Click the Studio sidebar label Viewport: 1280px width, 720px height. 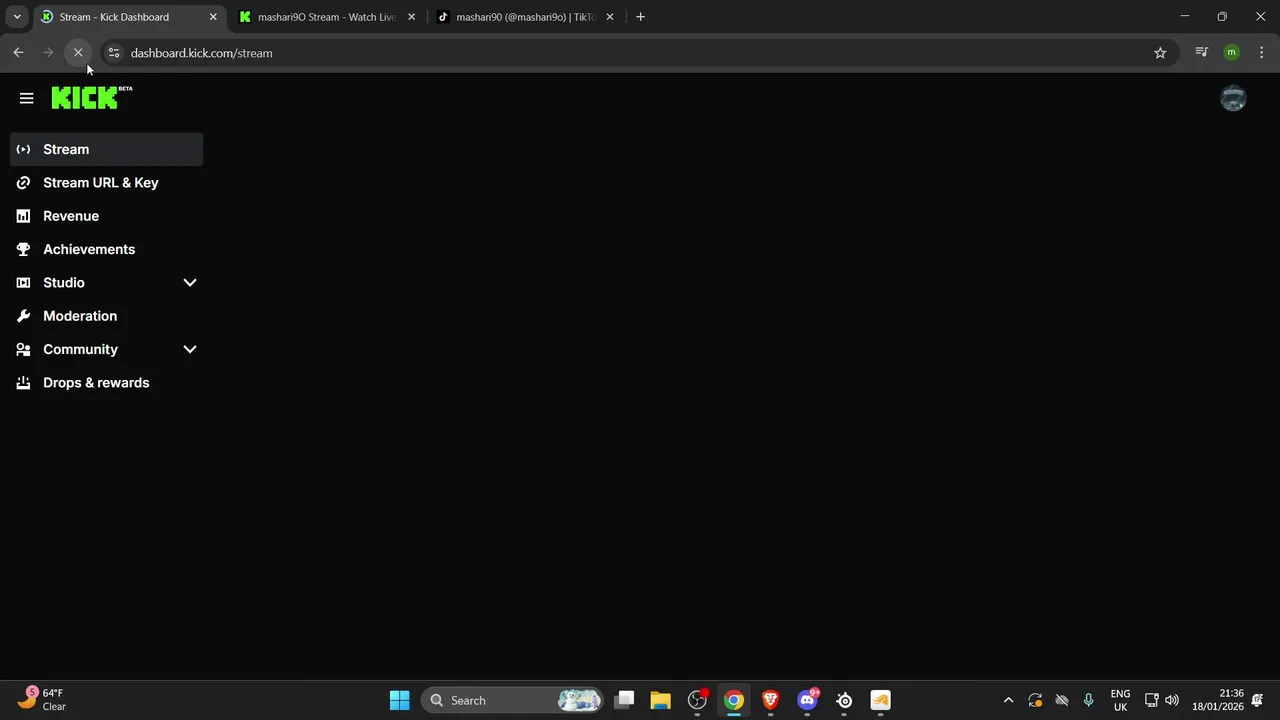64,283
